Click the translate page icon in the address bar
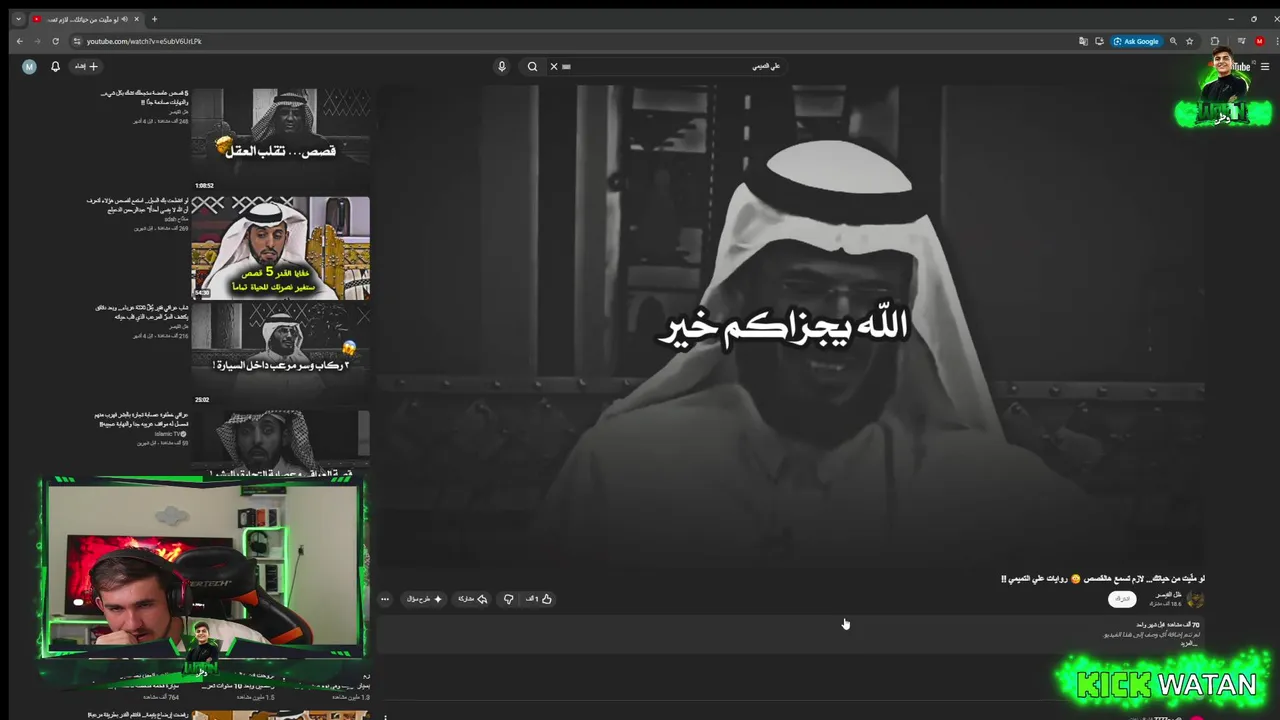 [x=1083, y=41]
